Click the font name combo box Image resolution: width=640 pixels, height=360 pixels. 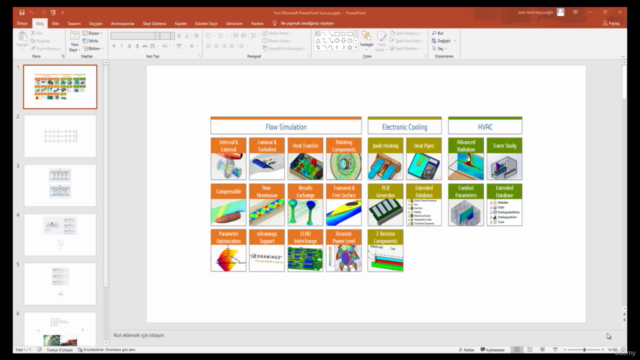[135, 36]
